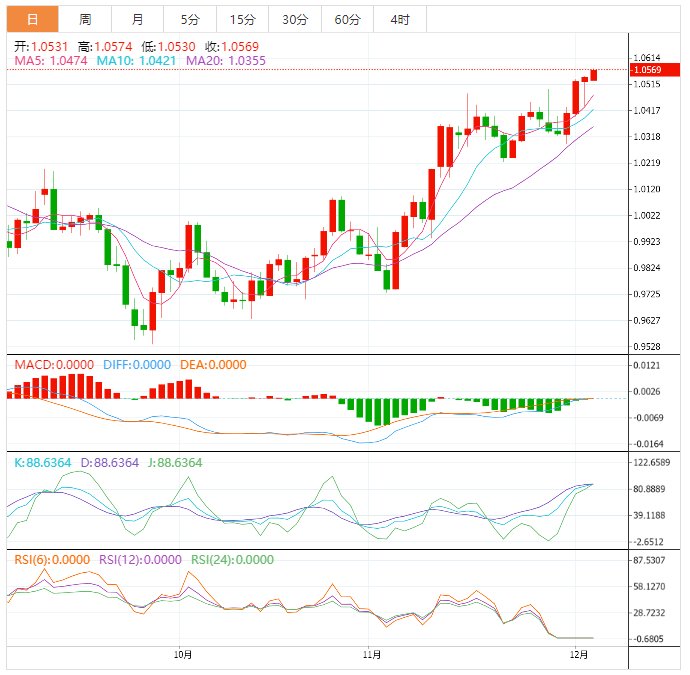Click the MA5 indicator label
This screenshot has height=675, width=690.
[51, 61]
